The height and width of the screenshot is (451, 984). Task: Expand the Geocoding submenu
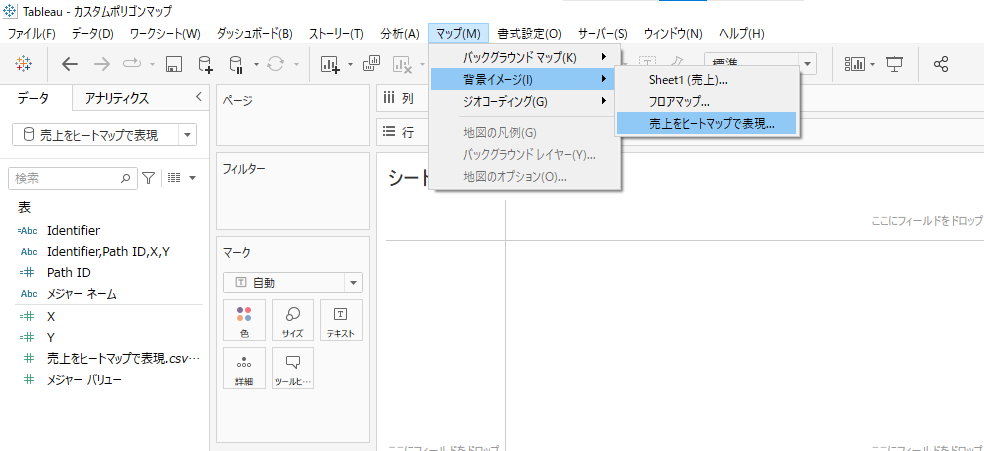tap(525, 100)
